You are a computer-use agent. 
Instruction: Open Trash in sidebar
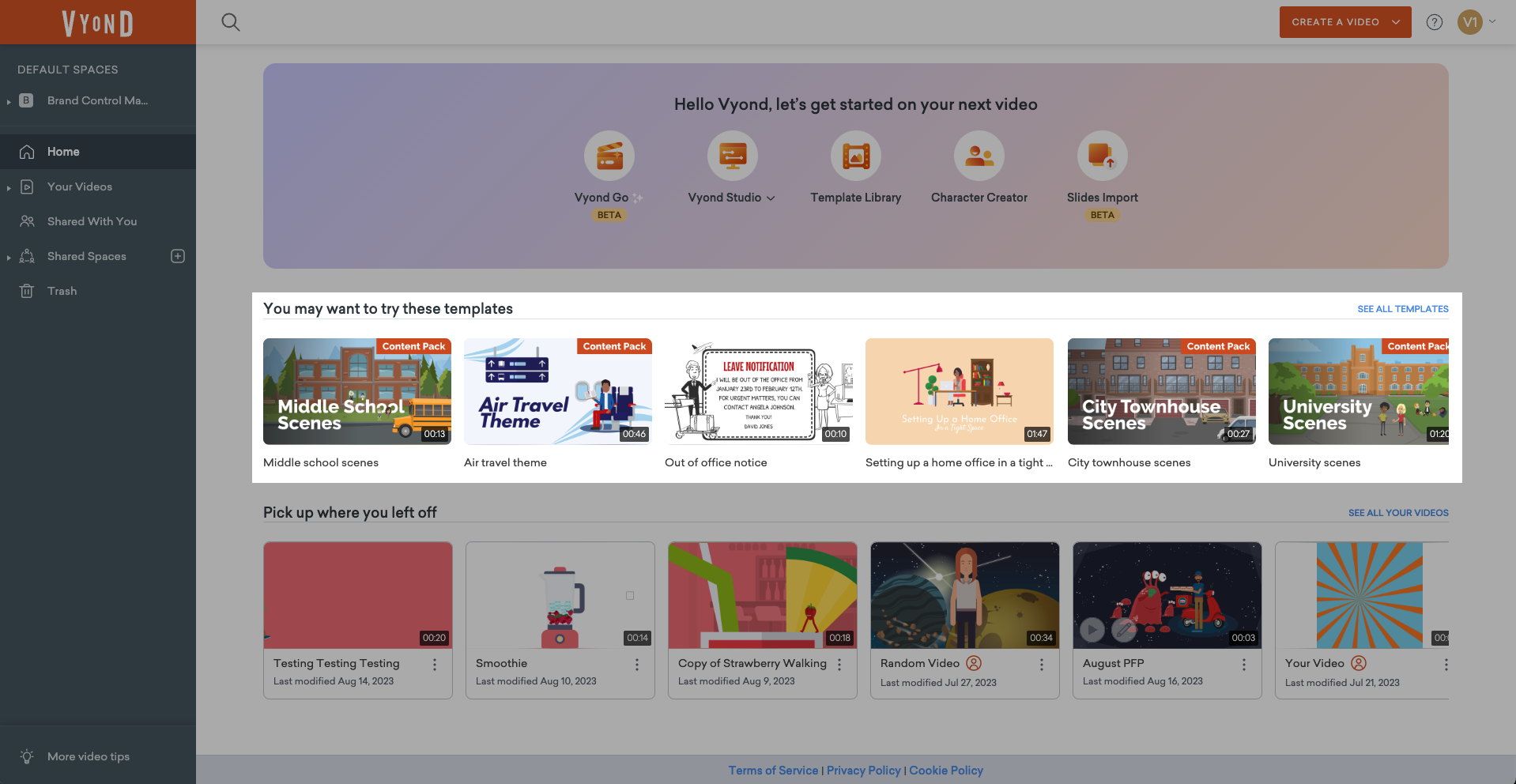coord(98,291)
